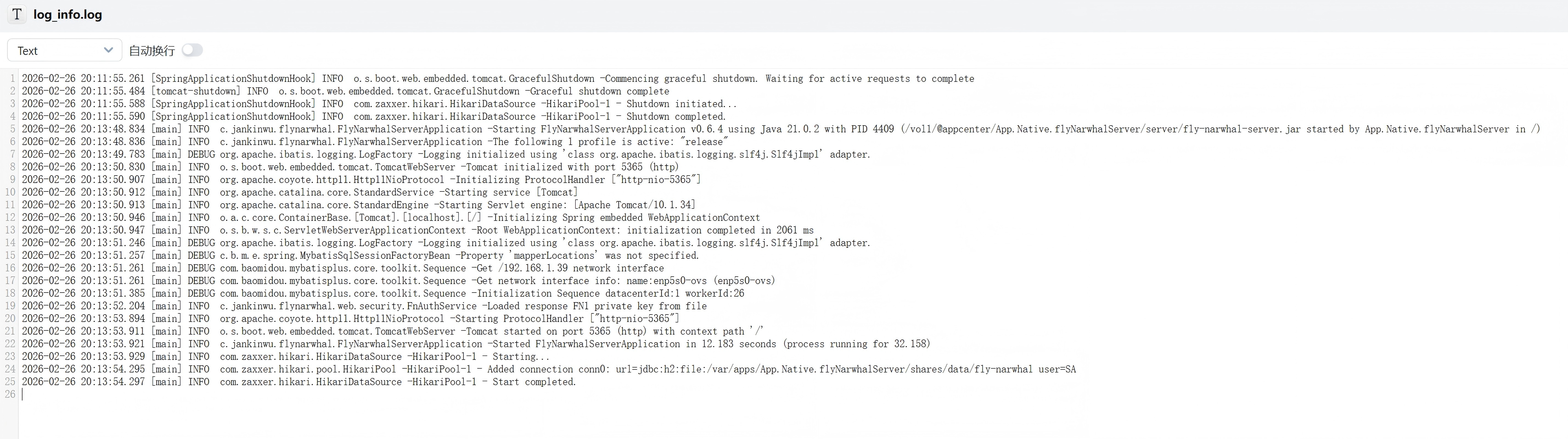Click the text file type icon
1568x439 pixels.
click(17, 14)
